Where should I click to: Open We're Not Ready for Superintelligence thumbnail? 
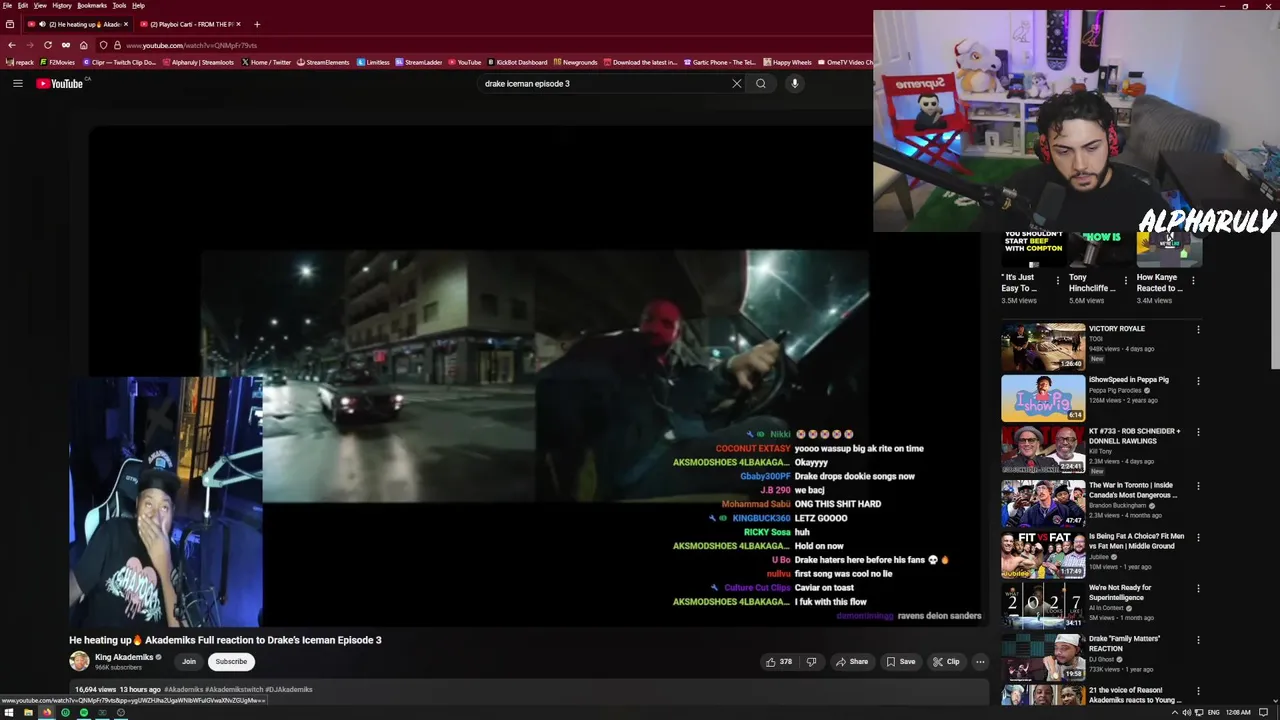click(1043, 606)
